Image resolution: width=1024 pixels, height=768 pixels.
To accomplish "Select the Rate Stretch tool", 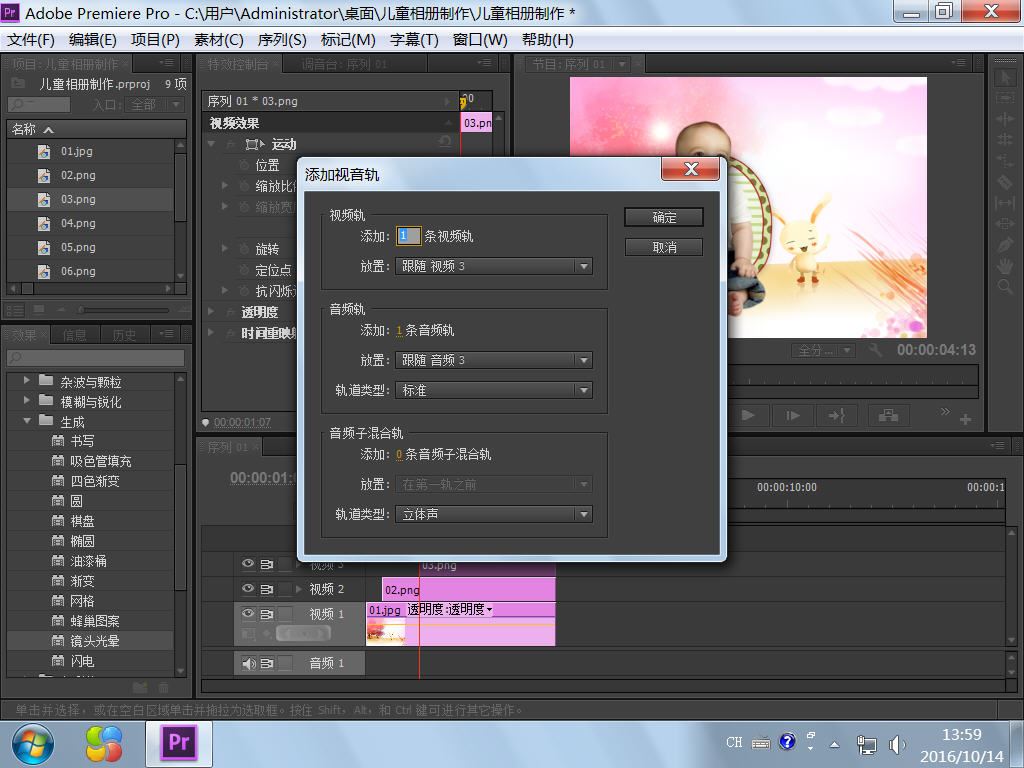I will [1004, 161].
